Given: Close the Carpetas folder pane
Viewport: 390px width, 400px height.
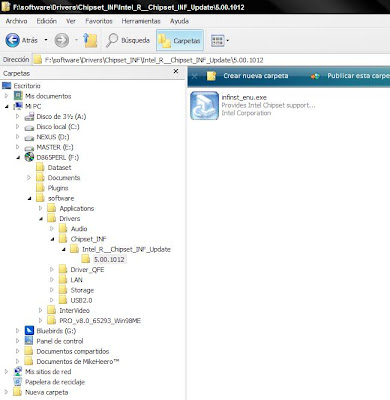Looking at the screenshot, I should pyautogui.click(x=176, y=71).
